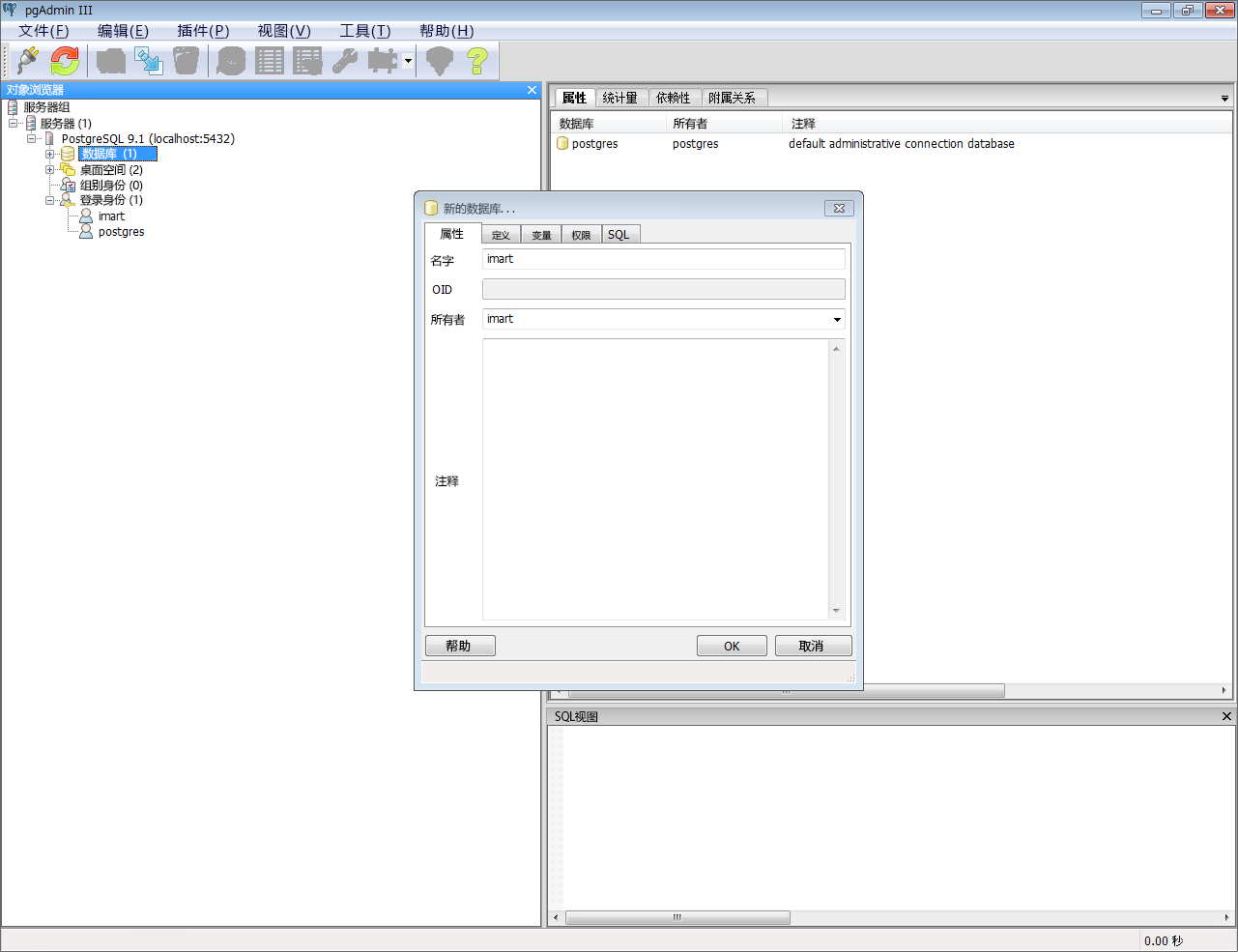Click the maintenance wrench toolbar icon
The width and height of the screenshot is (1238, 952).
click(344, 61)
